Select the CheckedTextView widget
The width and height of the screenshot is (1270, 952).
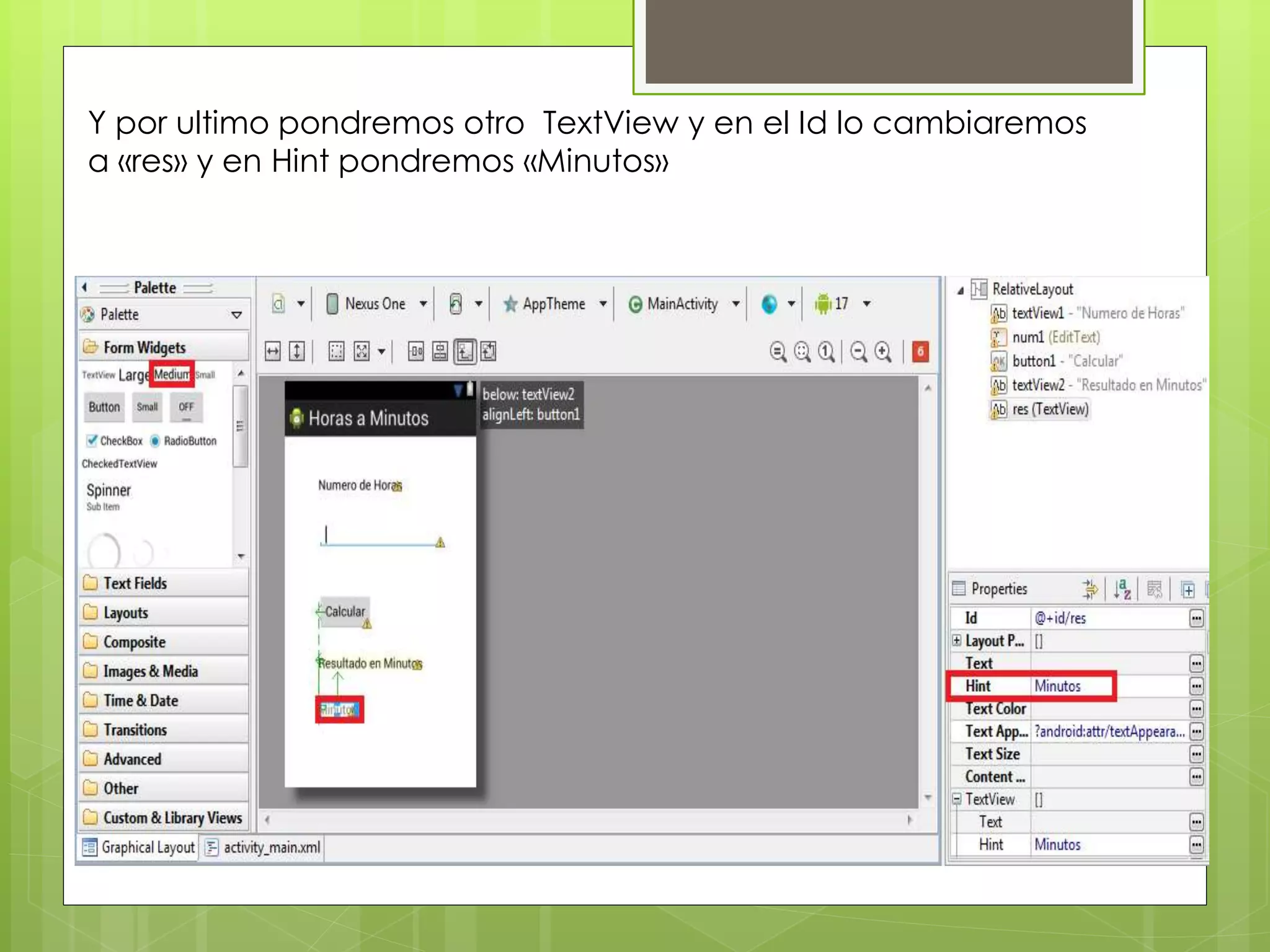click(120, 464)
